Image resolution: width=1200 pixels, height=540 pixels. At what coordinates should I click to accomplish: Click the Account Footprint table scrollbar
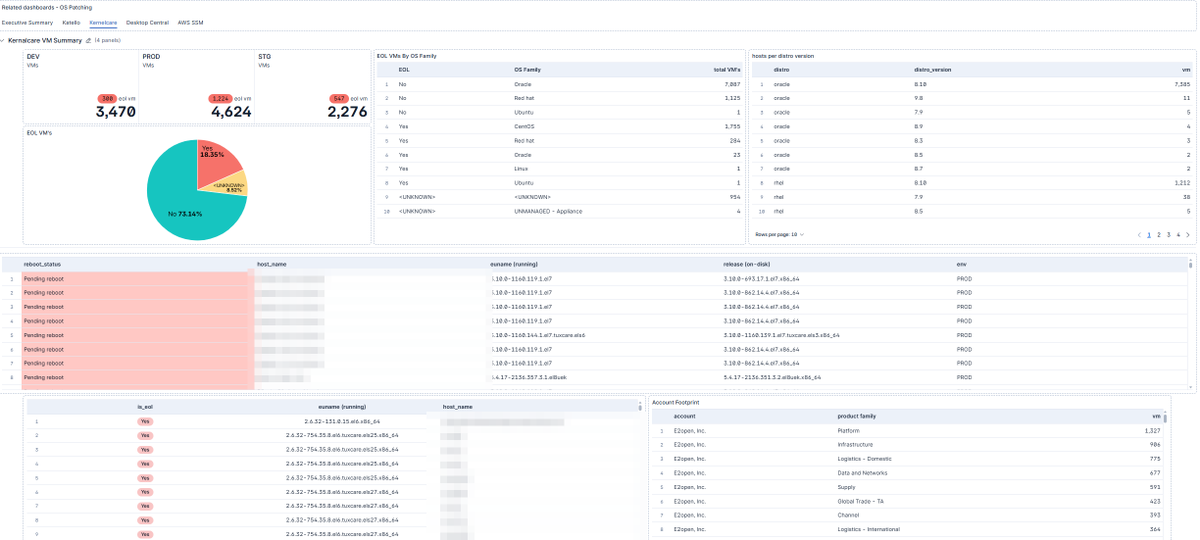1165,416
